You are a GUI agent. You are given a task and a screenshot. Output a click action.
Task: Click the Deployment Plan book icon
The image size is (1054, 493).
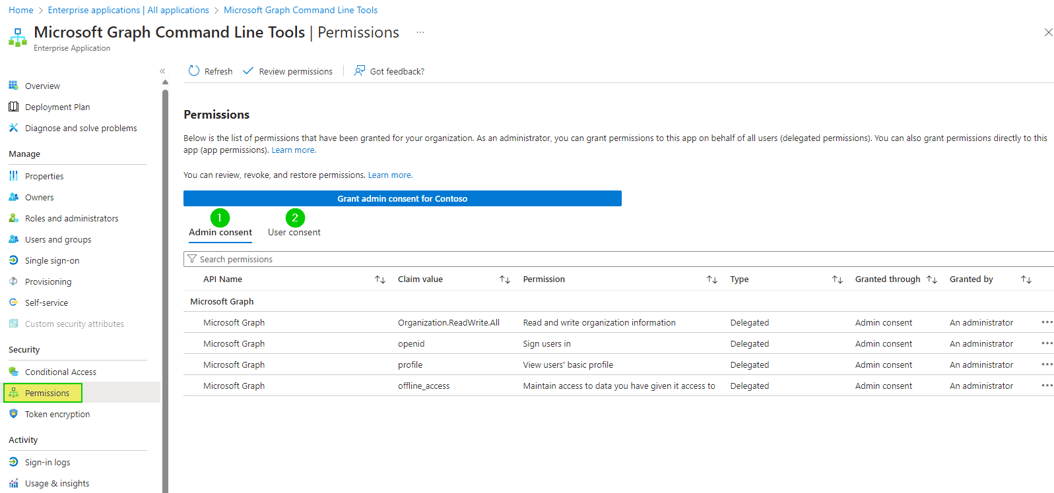click(13, 107)
